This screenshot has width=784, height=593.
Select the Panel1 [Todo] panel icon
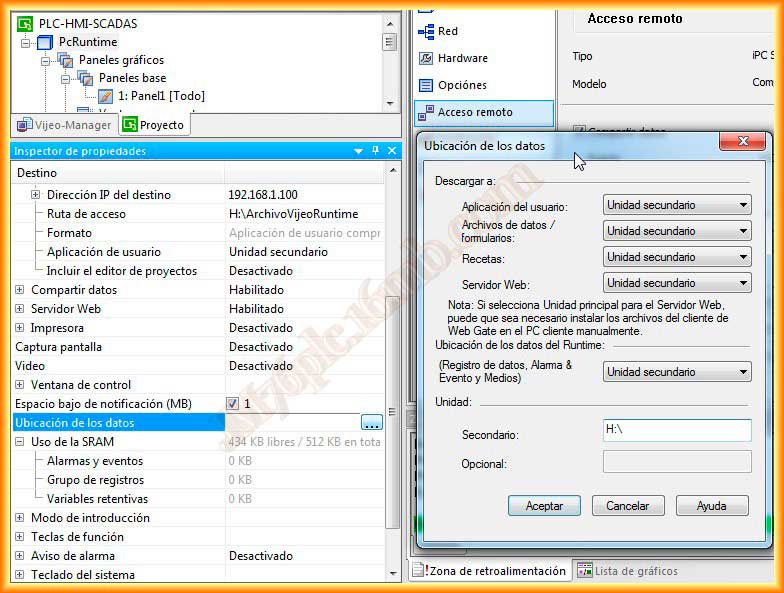click(105, 96)
